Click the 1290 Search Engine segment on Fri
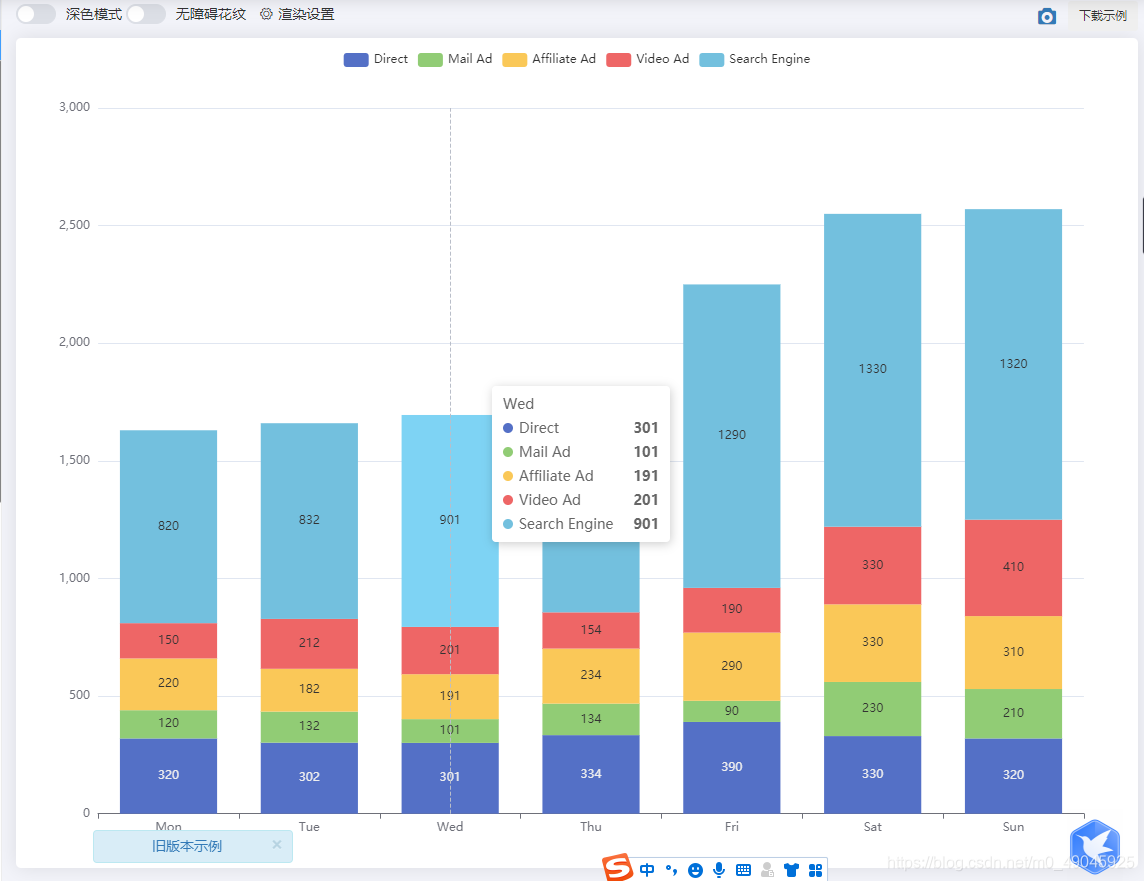 pyautogui.click(x=731, y=434)
